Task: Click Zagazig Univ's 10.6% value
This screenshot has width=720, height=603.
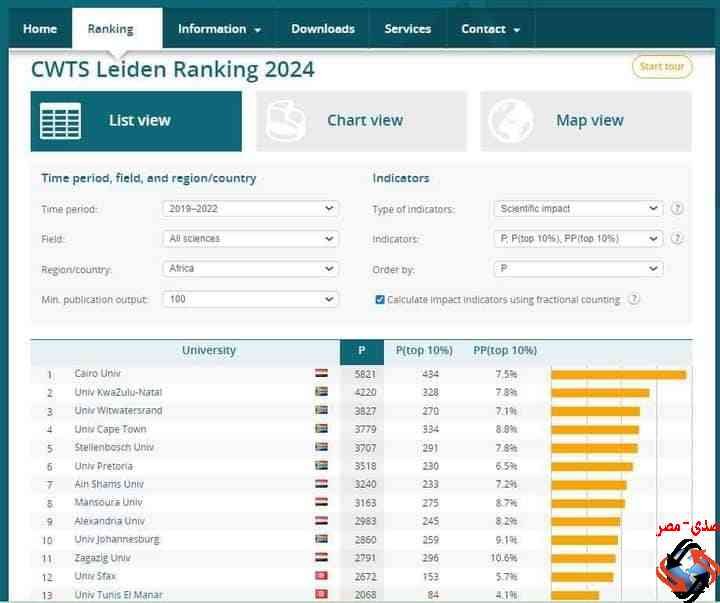Action: point(504,558)
